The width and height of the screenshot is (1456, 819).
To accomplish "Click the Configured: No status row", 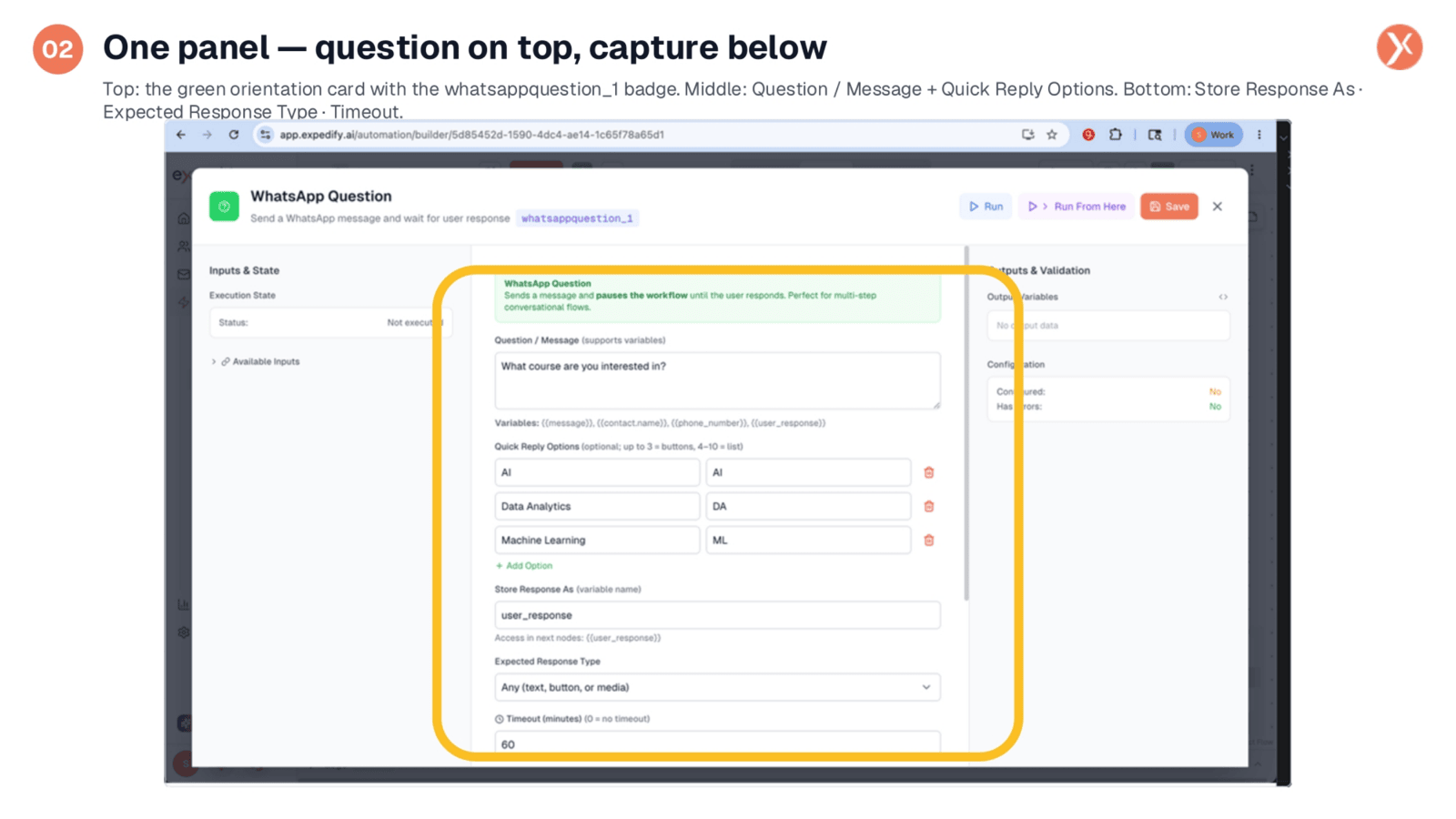I will click(1108, 391).
